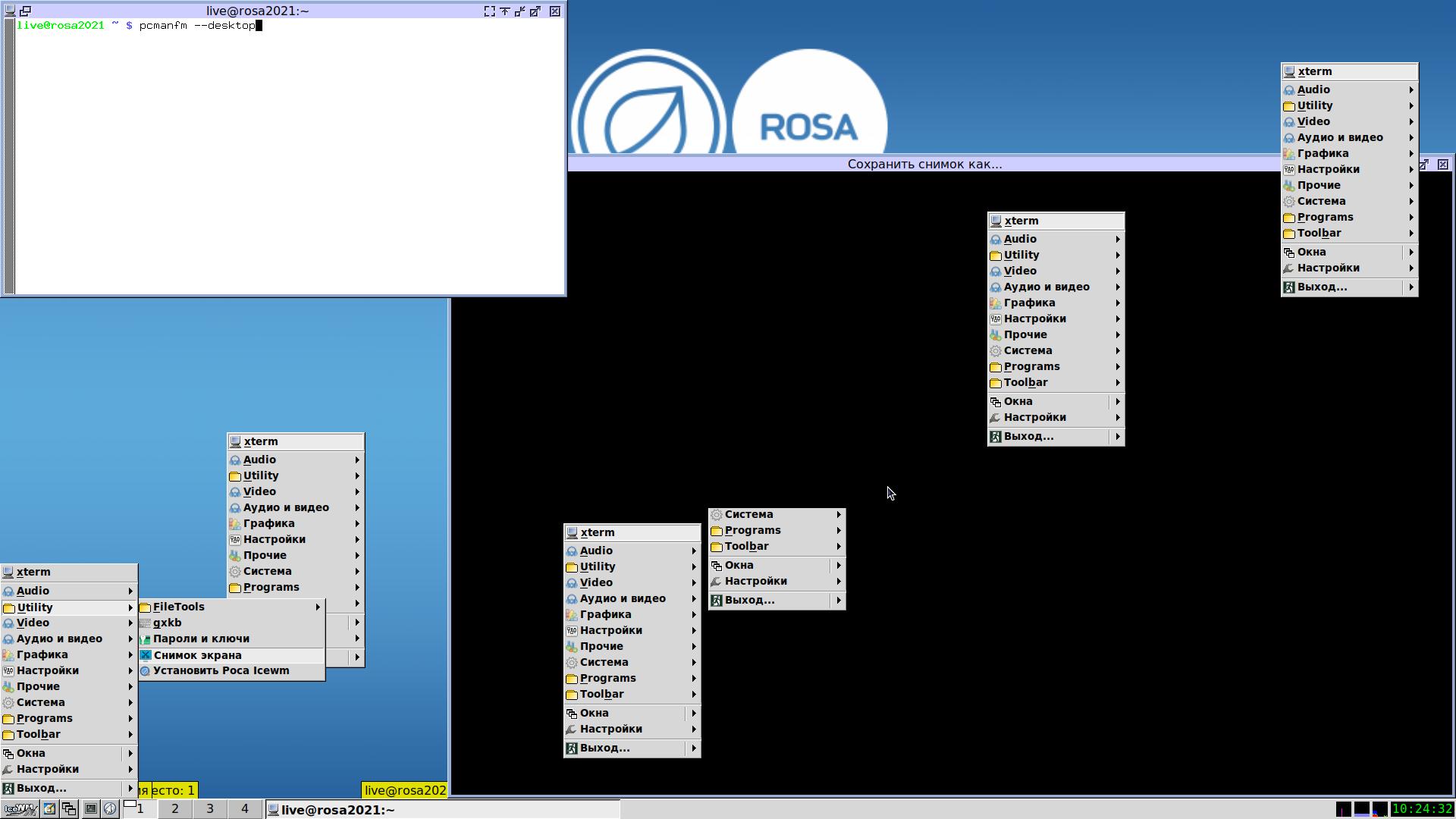The height and width of the screenshot is (819, 1456).
Task: Launch the web browser taskbar icon
Action: coord(110,808)
